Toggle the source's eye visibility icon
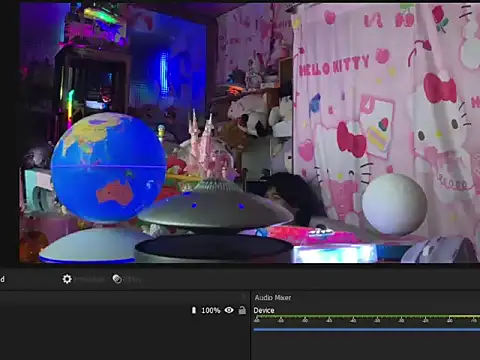This screenshot has width=480, height=360. [x=229, y=310]
